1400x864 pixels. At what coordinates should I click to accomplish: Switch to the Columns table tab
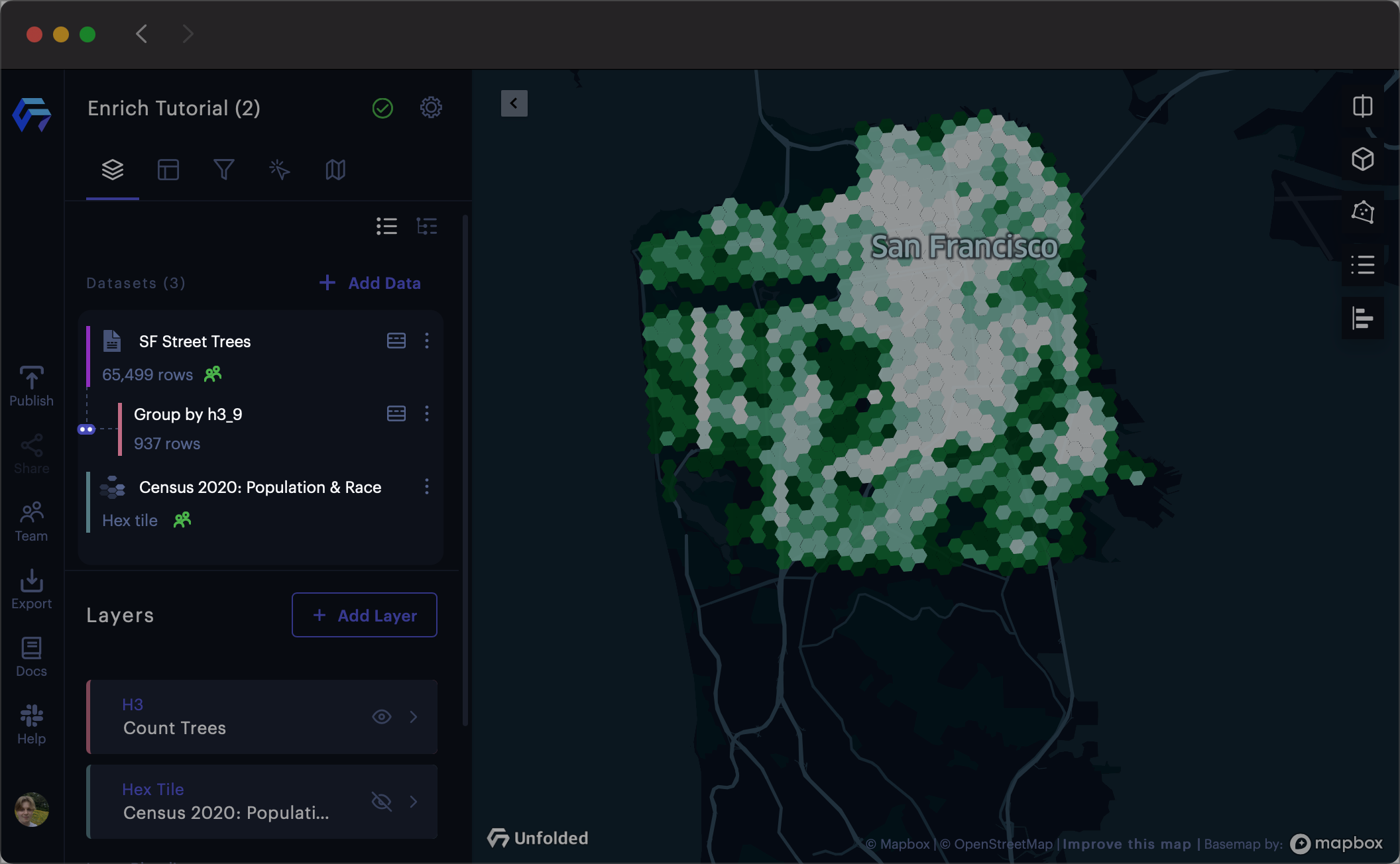tap(168, 170)
